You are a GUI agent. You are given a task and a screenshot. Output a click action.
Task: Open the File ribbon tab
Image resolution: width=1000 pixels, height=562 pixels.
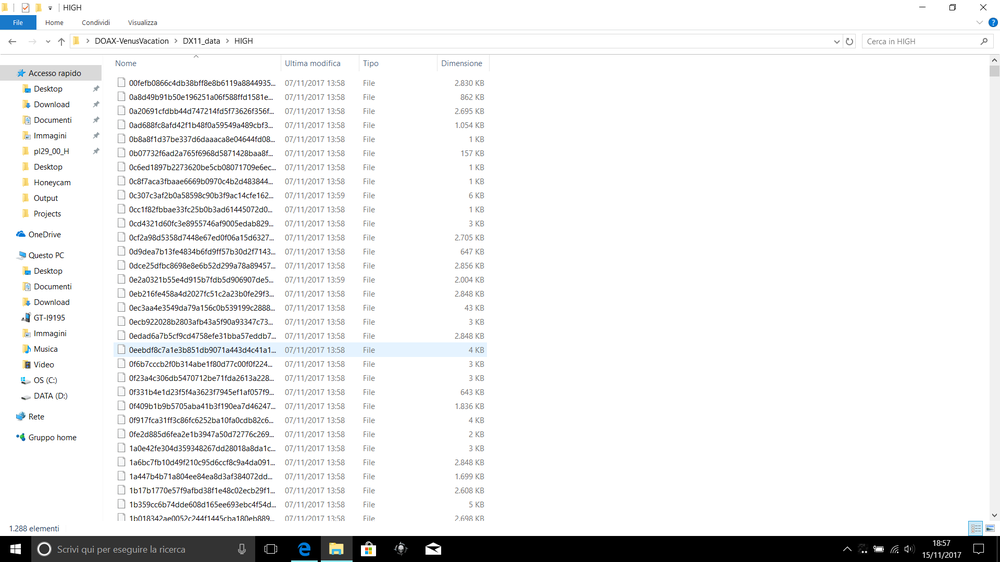point(18,22)
